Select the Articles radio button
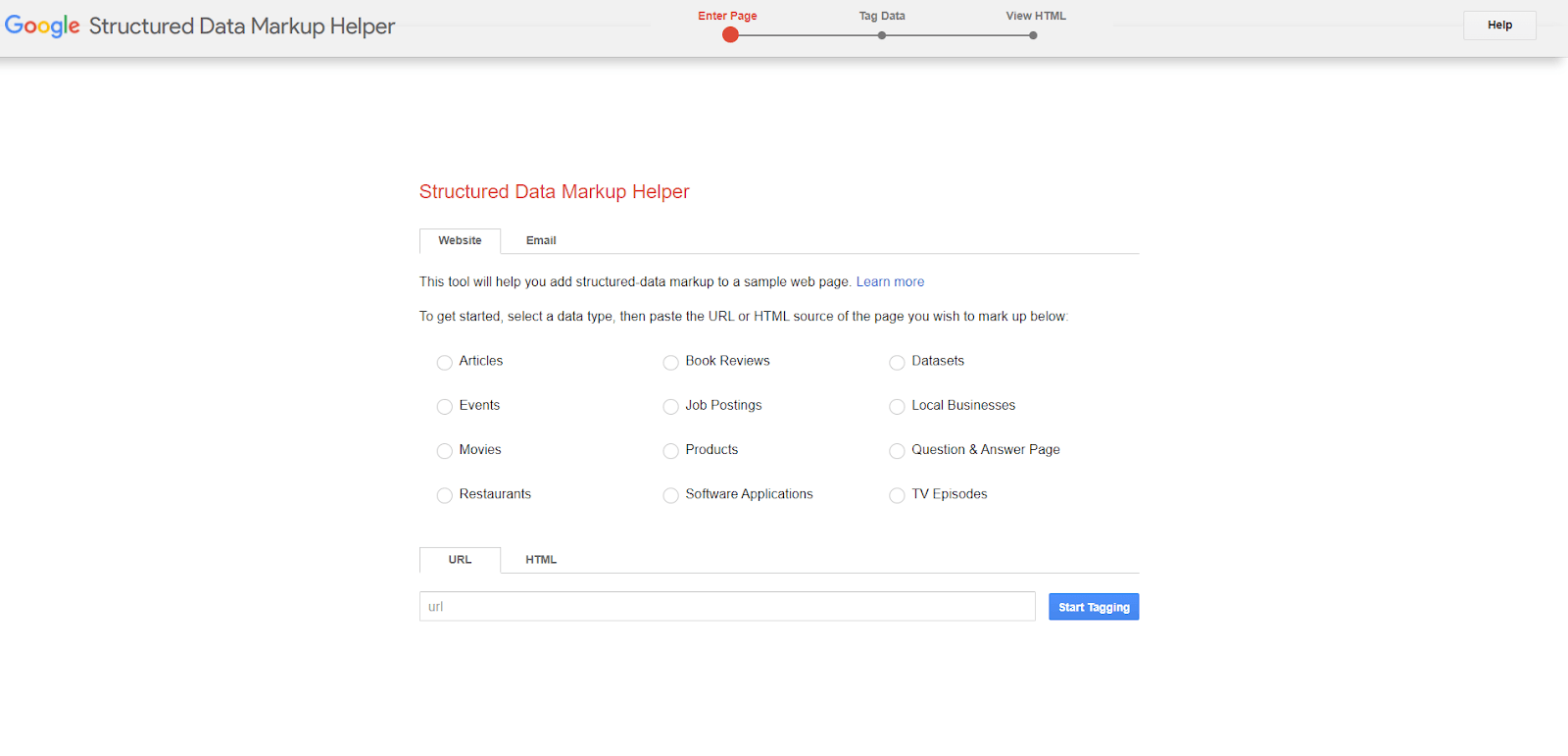 click(445, 363)
